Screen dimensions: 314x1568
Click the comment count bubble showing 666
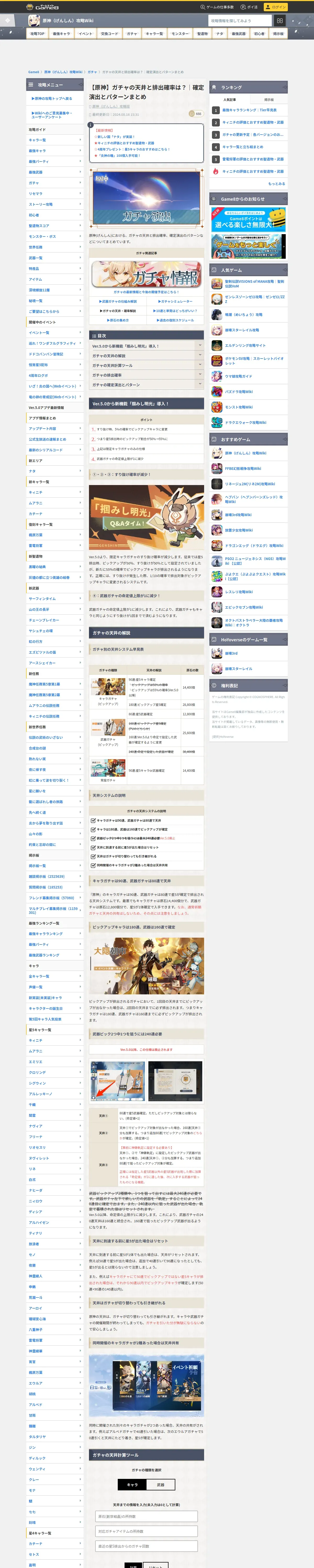point(196,114)
